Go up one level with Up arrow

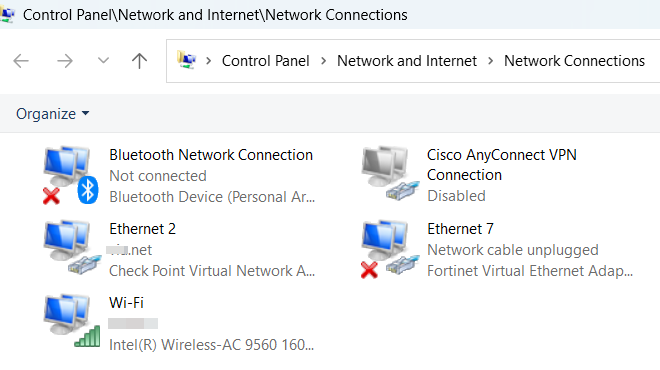139,61
